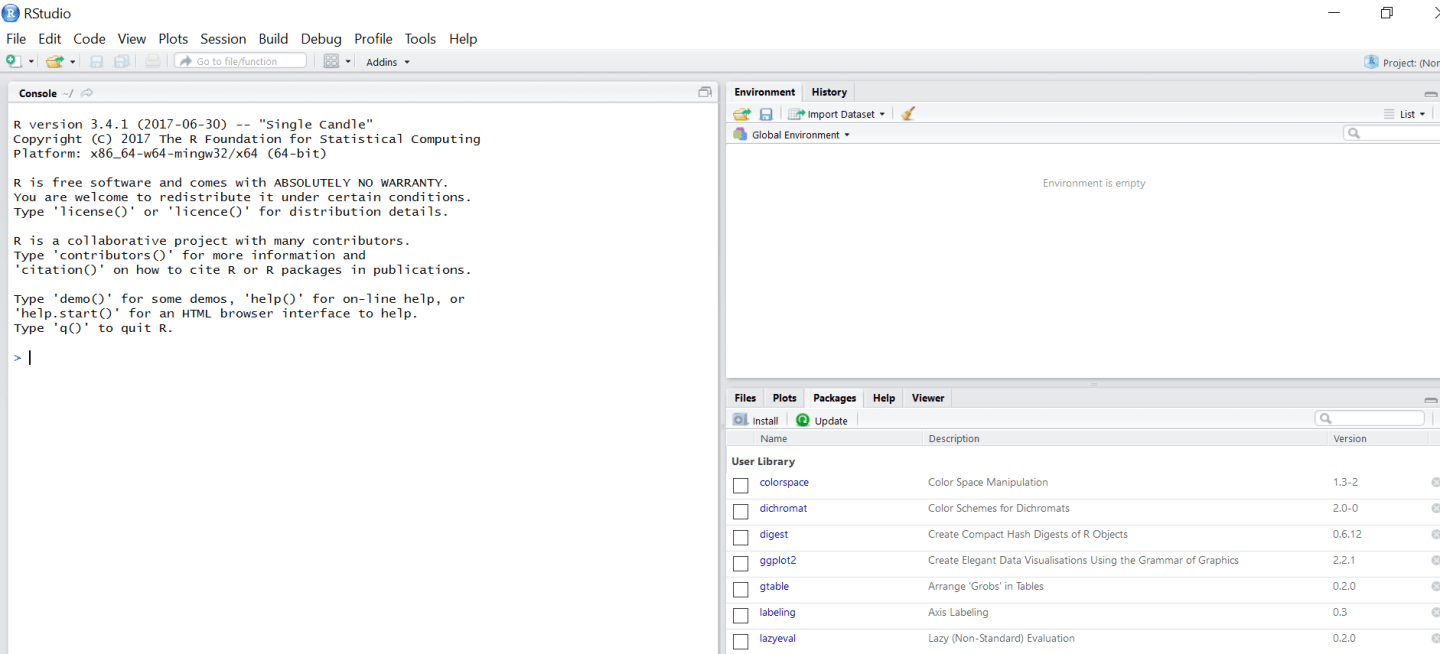1440x654 pixels.
Task: Tick the labeling package checkbox
Action: pyautogui.click(x=741, y=616)
